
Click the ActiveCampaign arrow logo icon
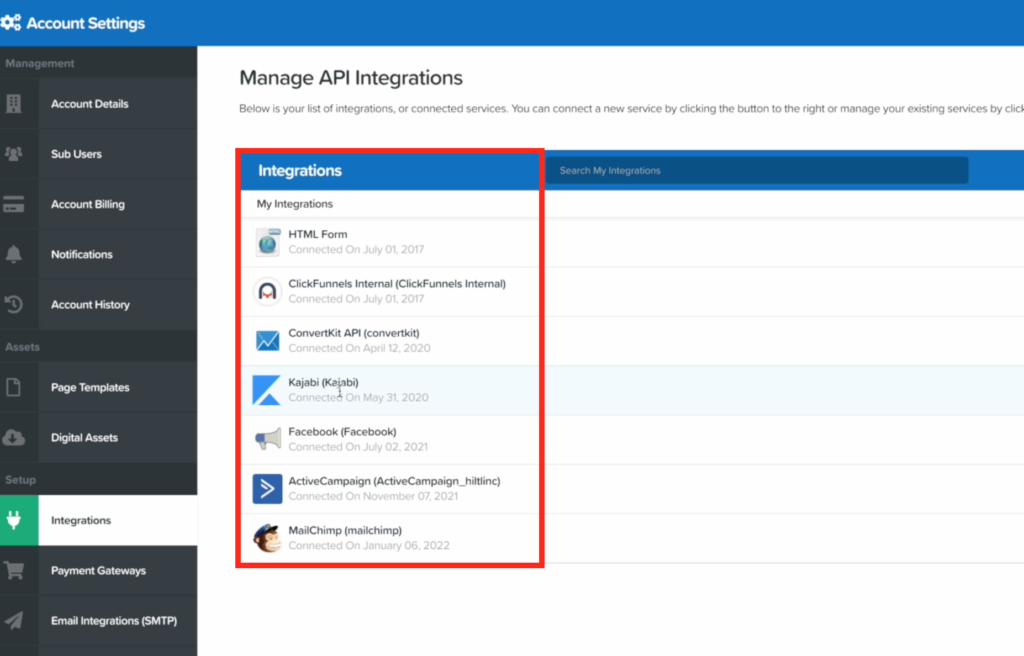267,489
